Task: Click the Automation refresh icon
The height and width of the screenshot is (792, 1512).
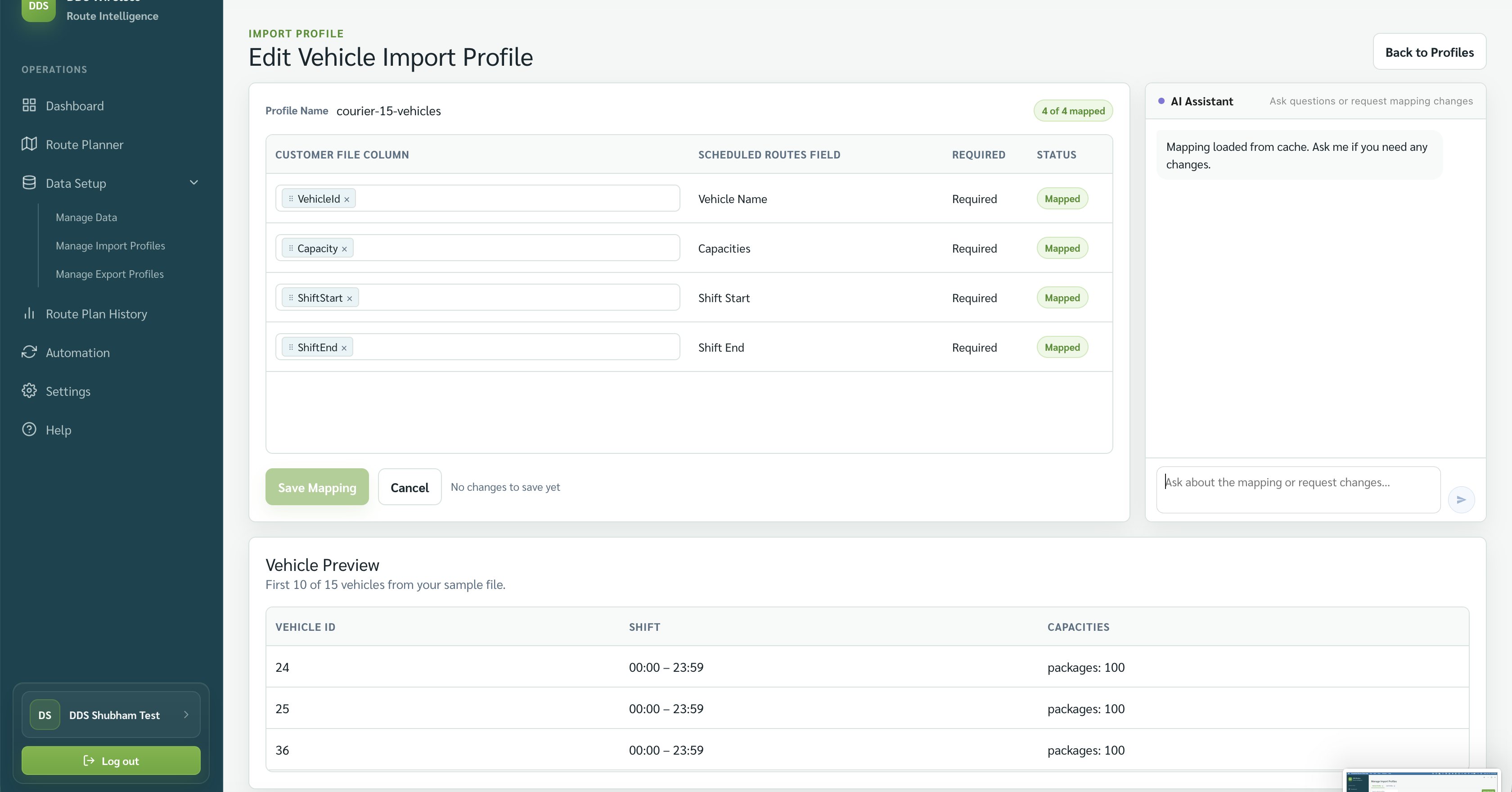Action: pos(29,352)
